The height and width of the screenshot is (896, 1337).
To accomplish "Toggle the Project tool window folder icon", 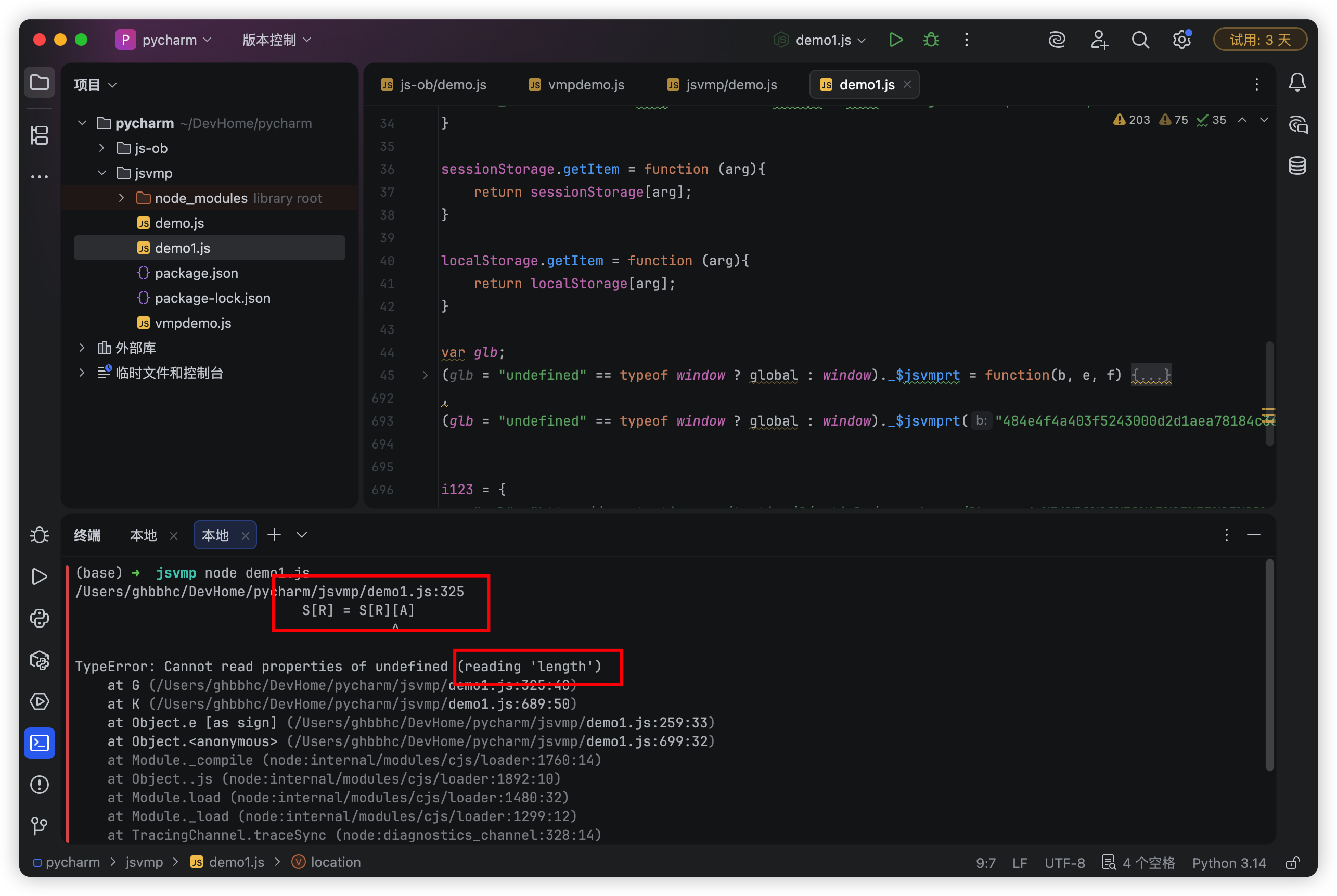I will 40,83.
